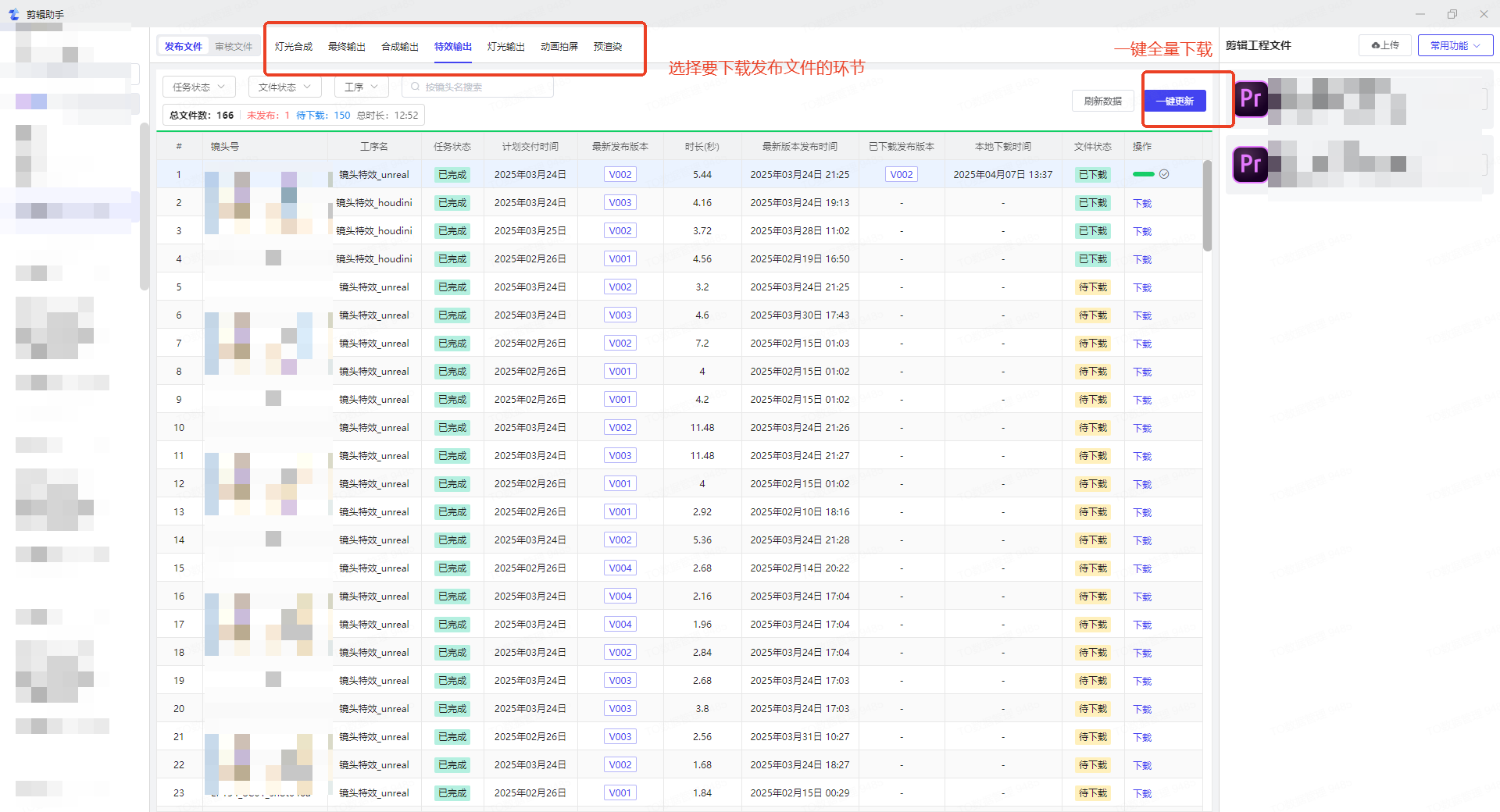Click the second Premiere Pro project icon
Image resolution: width=1500 pixels, height=812 pixels.
point(1250,164)
